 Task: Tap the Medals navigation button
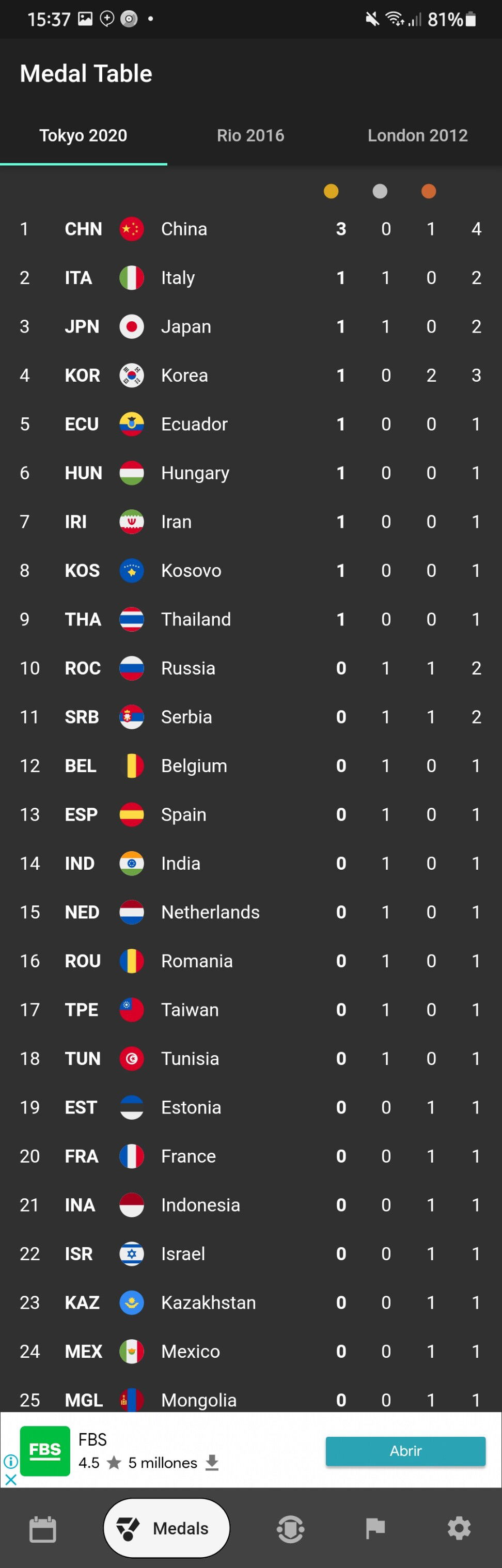click(166, 1528)
